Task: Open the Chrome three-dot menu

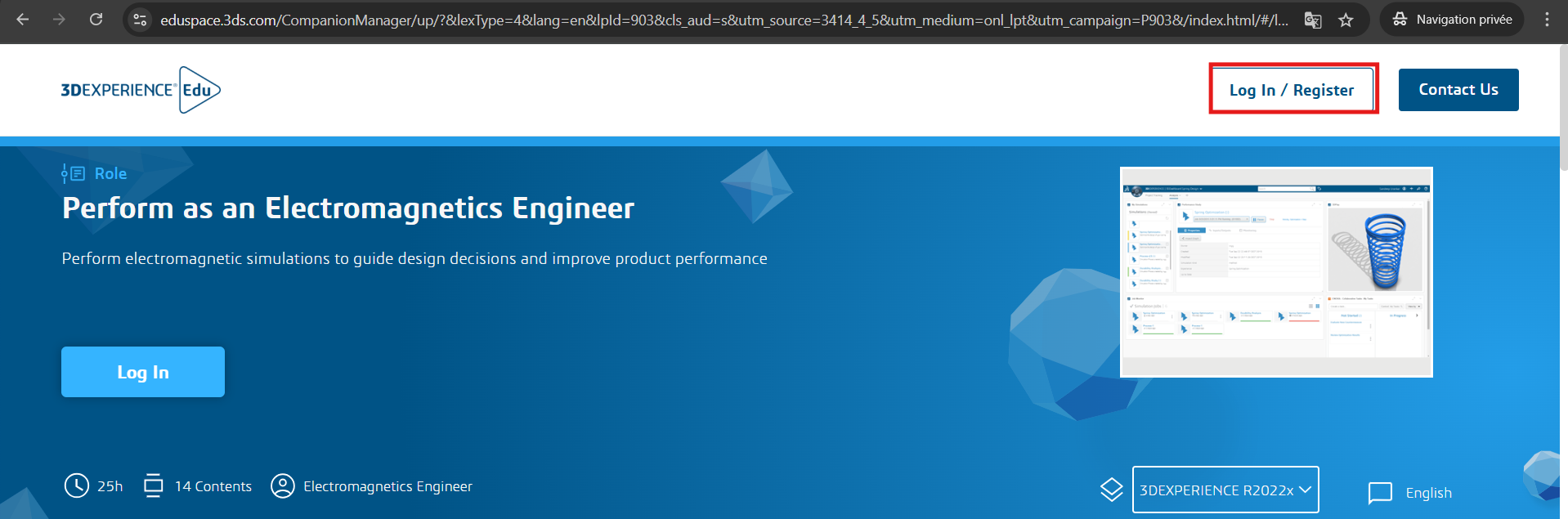Action: (1547, 20)
